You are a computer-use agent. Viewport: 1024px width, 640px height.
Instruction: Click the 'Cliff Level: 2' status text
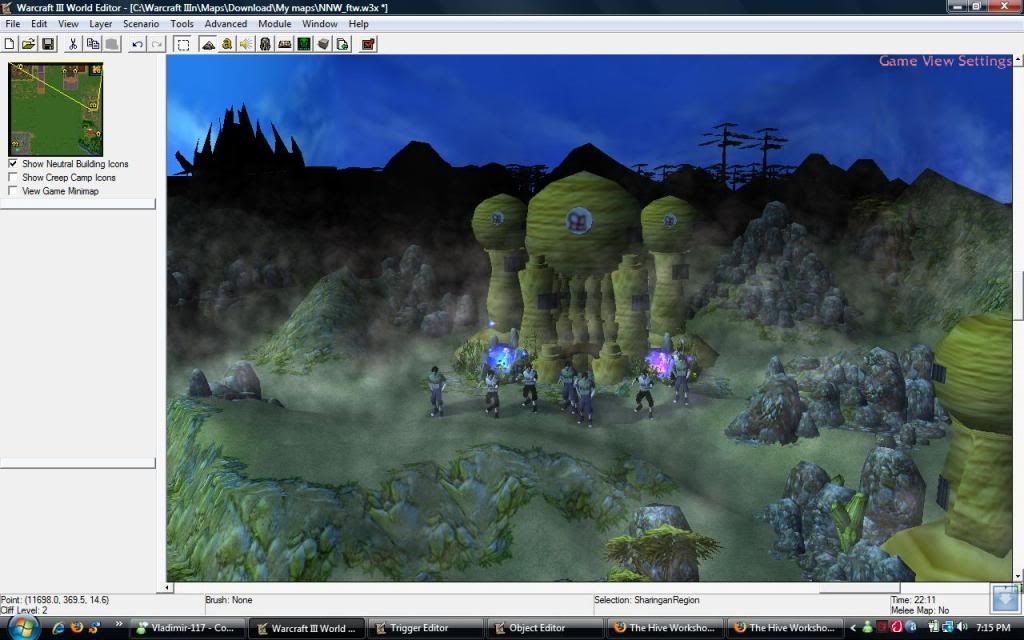tap(24, 610)
